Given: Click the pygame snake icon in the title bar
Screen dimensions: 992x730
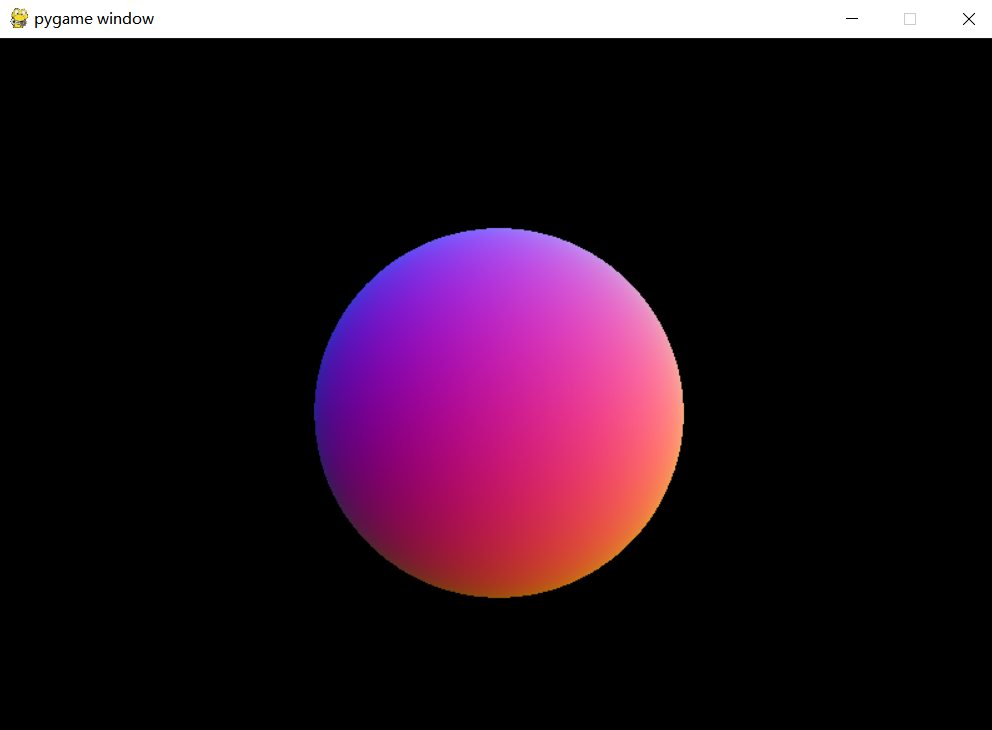Looking at the screenshot, I should tap(19, 18).
